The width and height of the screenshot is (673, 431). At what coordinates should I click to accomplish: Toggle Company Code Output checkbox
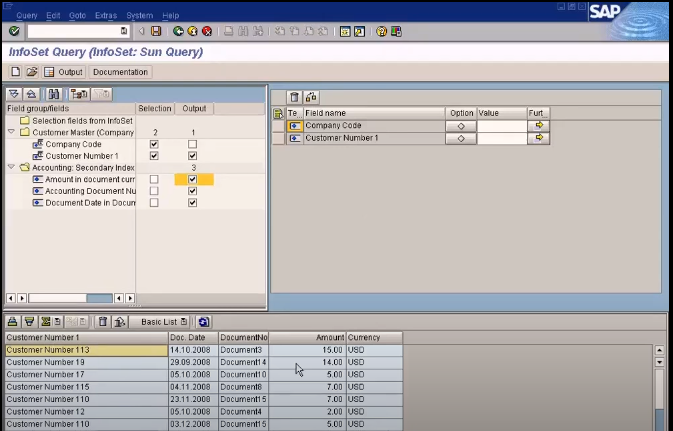(192, 144)
